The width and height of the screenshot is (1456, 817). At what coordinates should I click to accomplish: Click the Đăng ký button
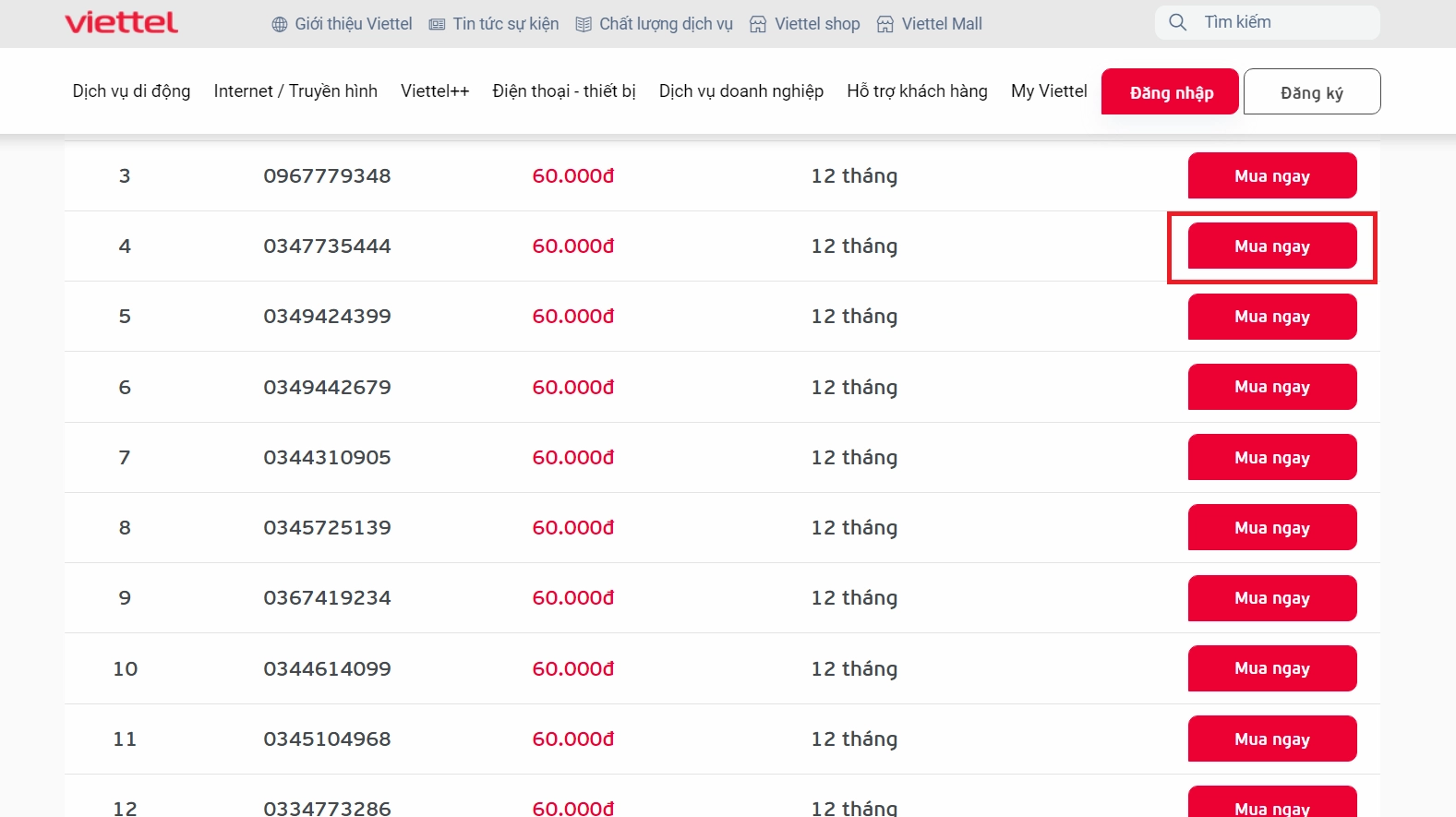1312,91
